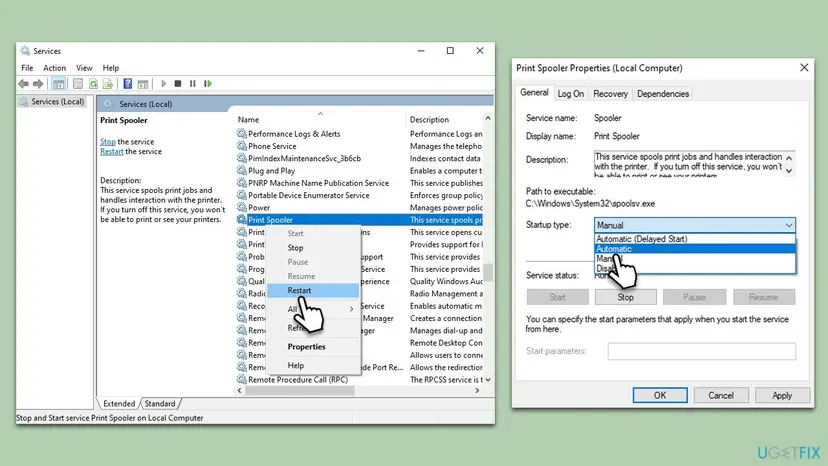Click the Description box scroll-down arrow
The height and width of the screenshot is (466, 828).
(789, 171)
